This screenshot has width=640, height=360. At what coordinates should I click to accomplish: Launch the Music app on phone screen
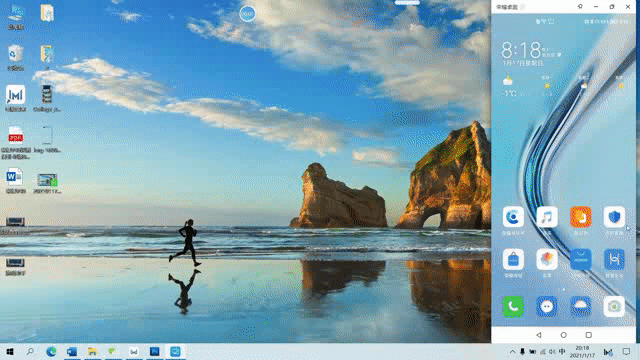[x=547, y=217]
